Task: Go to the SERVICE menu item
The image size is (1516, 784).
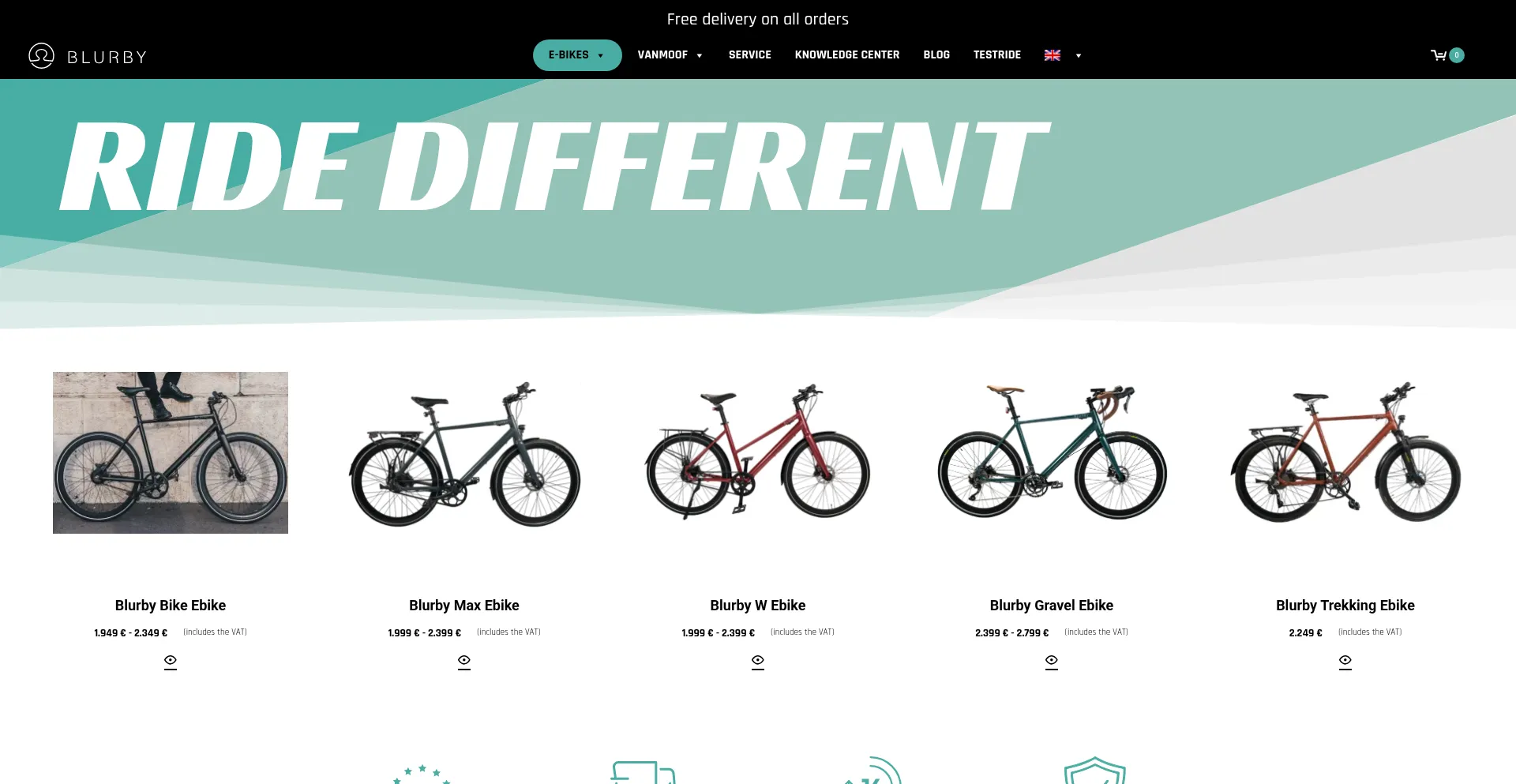Action: 750,55
